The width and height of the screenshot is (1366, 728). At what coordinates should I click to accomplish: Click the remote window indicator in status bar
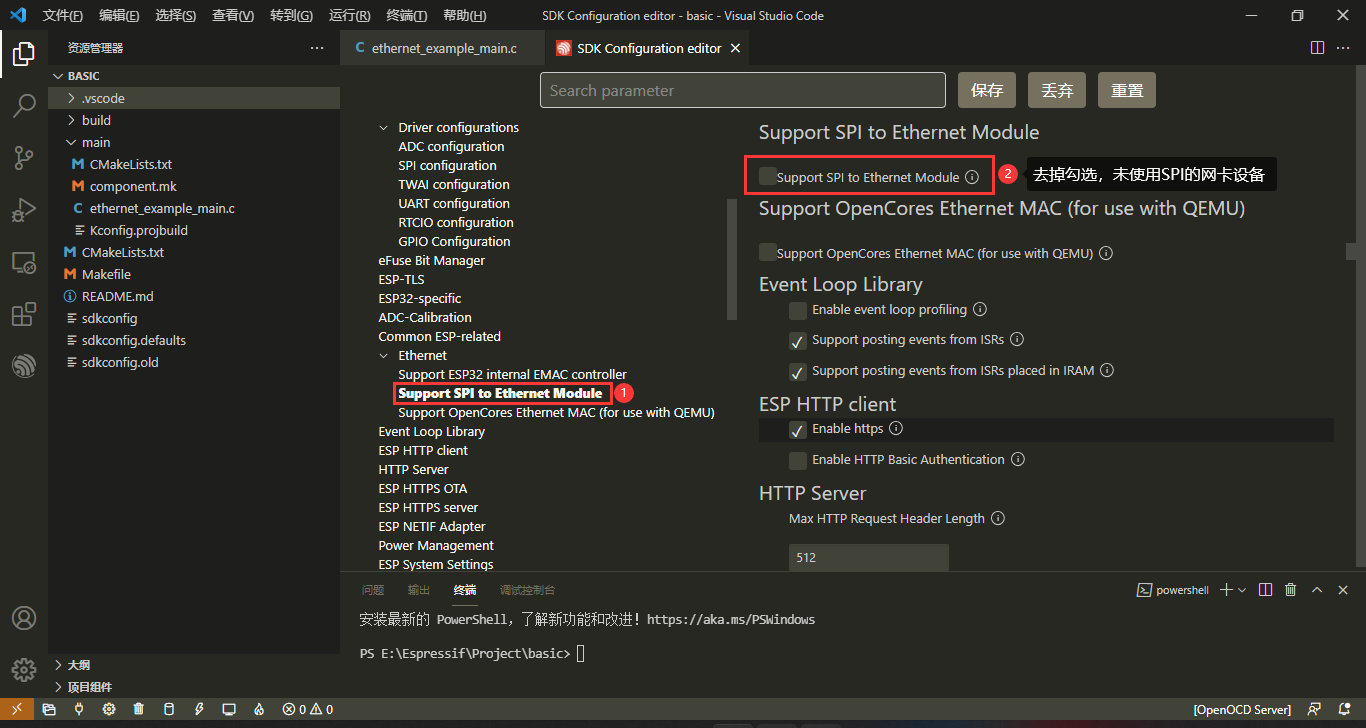click(x=16, y=710)
